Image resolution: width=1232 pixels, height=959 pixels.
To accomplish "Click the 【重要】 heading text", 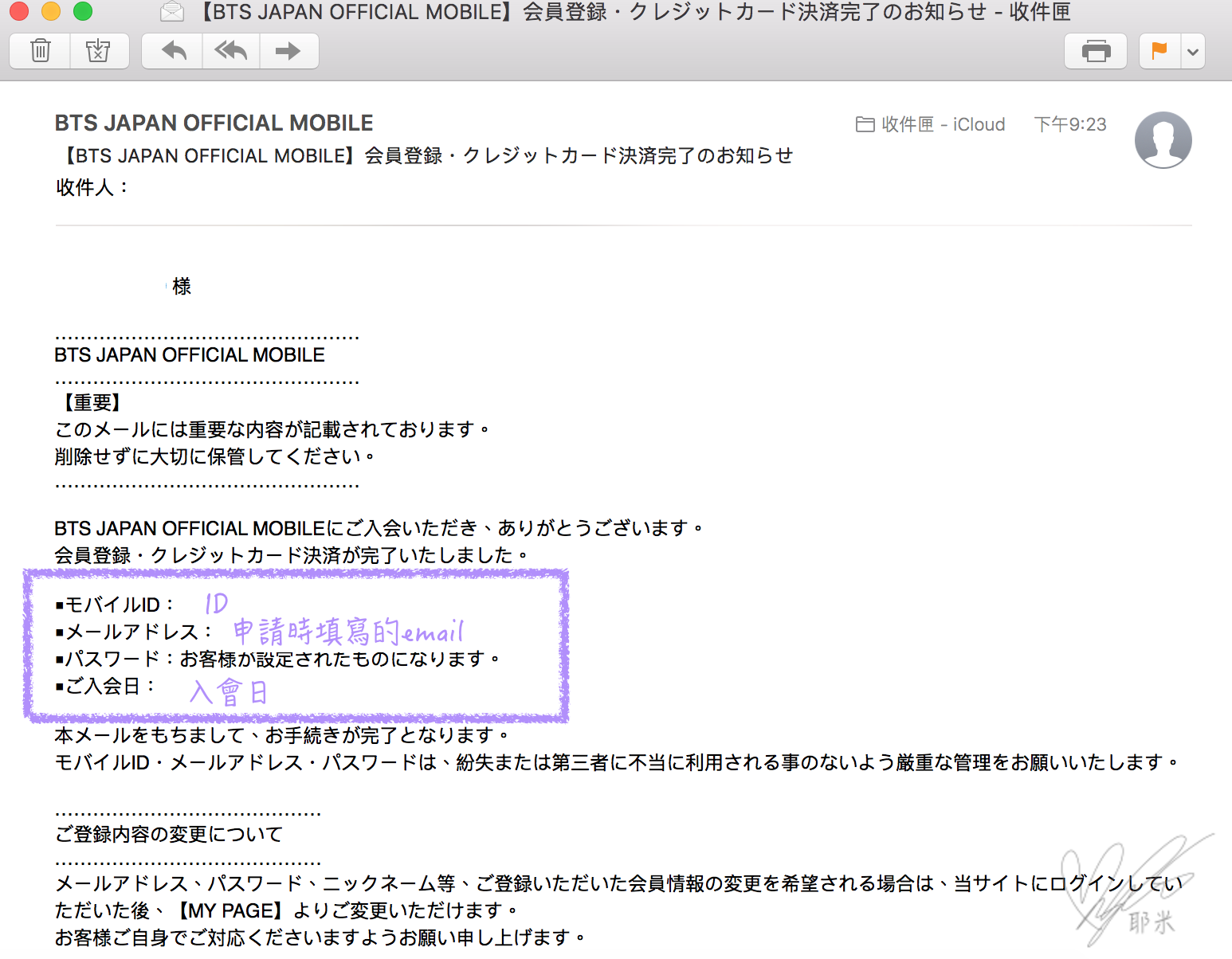I will (x=92, y=403).
